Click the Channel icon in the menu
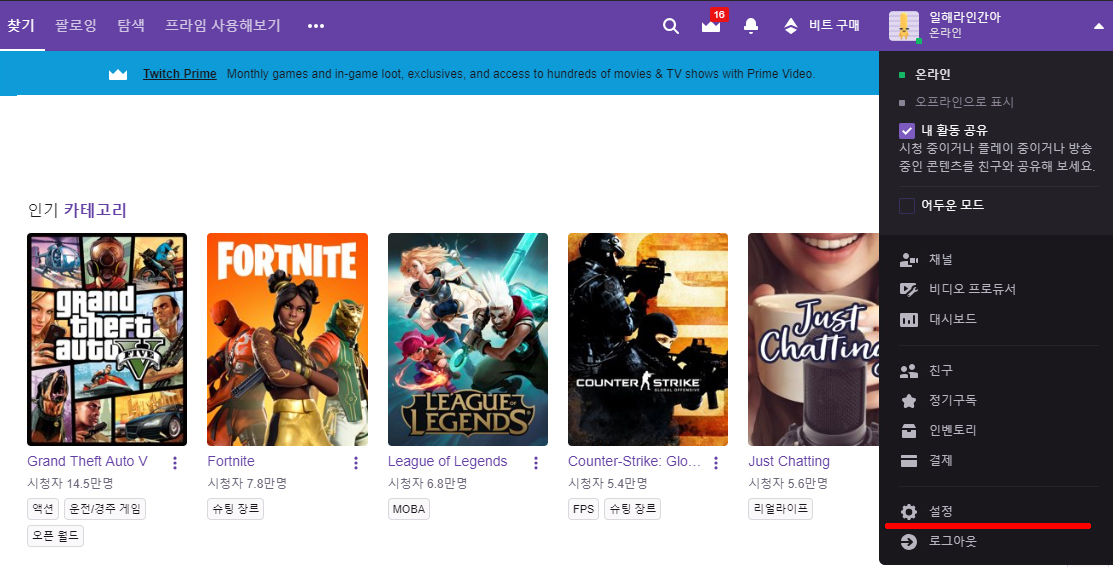The height and width of the screenshot is (567, 1113). 909,260
